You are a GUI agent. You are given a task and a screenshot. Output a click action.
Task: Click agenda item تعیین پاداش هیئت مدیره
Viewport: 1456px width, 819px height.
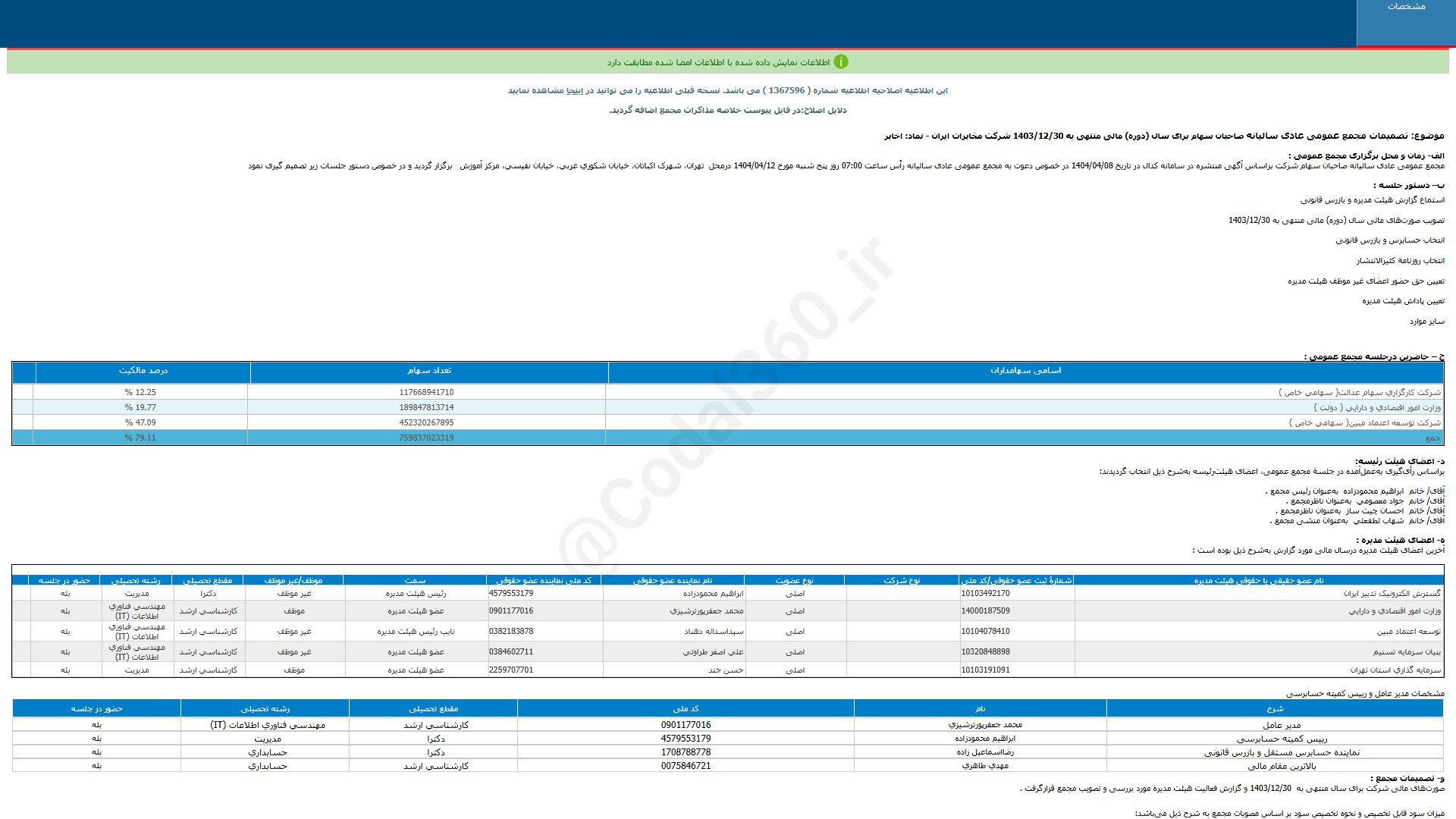1403,301
